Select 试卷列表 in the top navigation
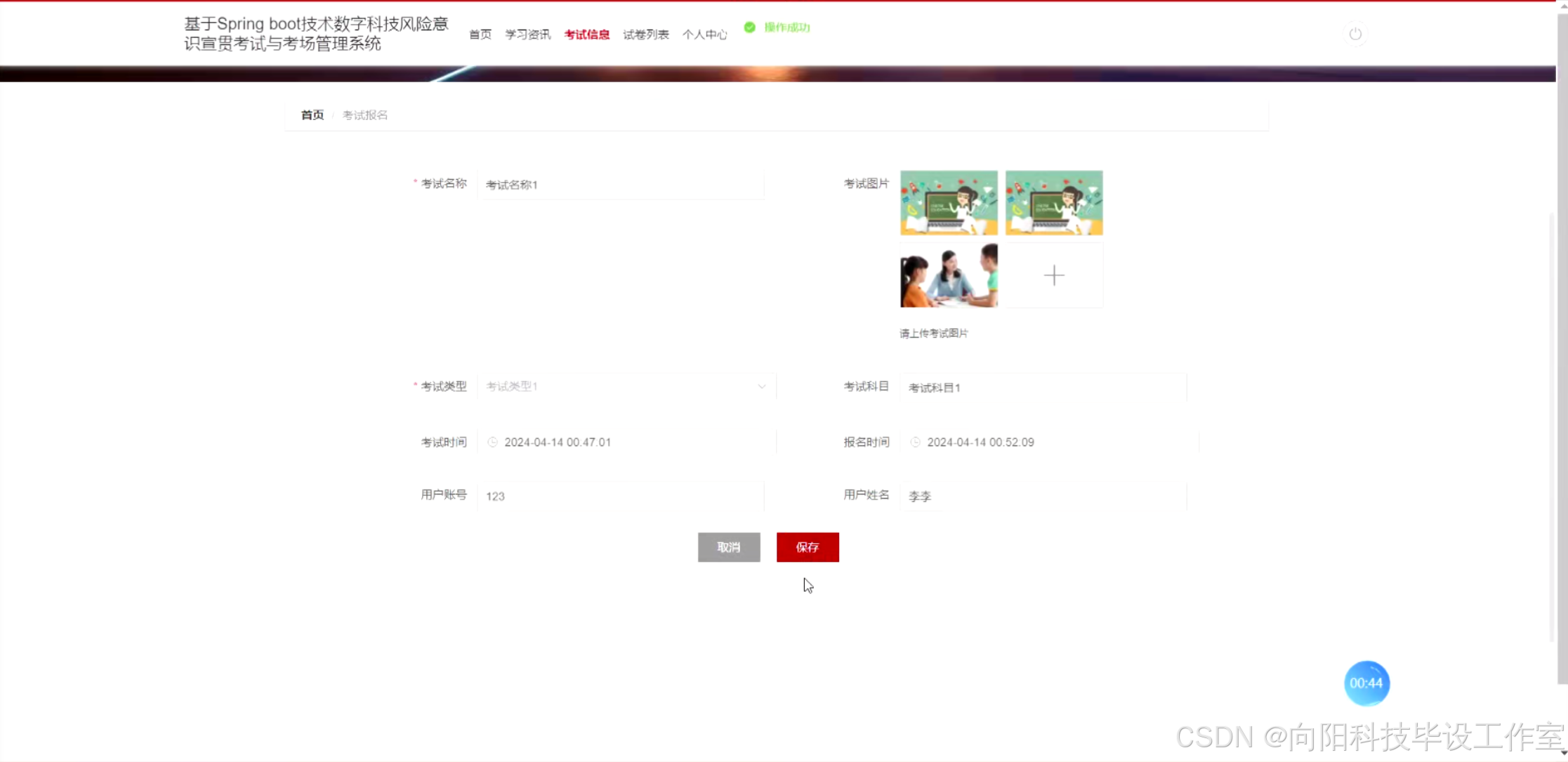This screenshot has width=1568, height=762. [x=645, y=34]
